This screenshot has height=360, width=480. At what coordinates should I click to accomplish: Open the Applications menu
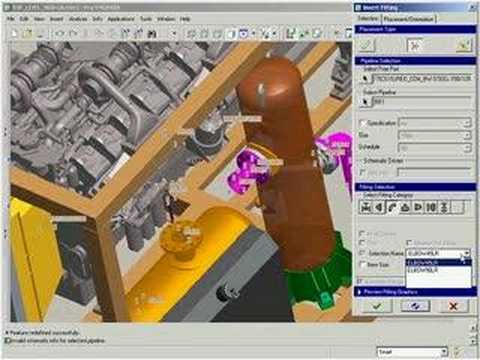tap(121, 19)
